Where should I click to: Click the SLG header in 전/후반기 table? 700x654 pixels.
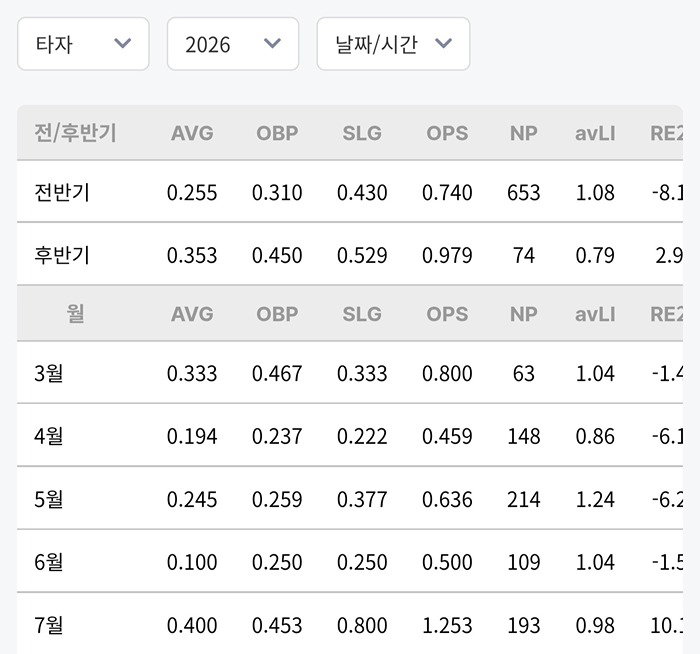(362, 133)
